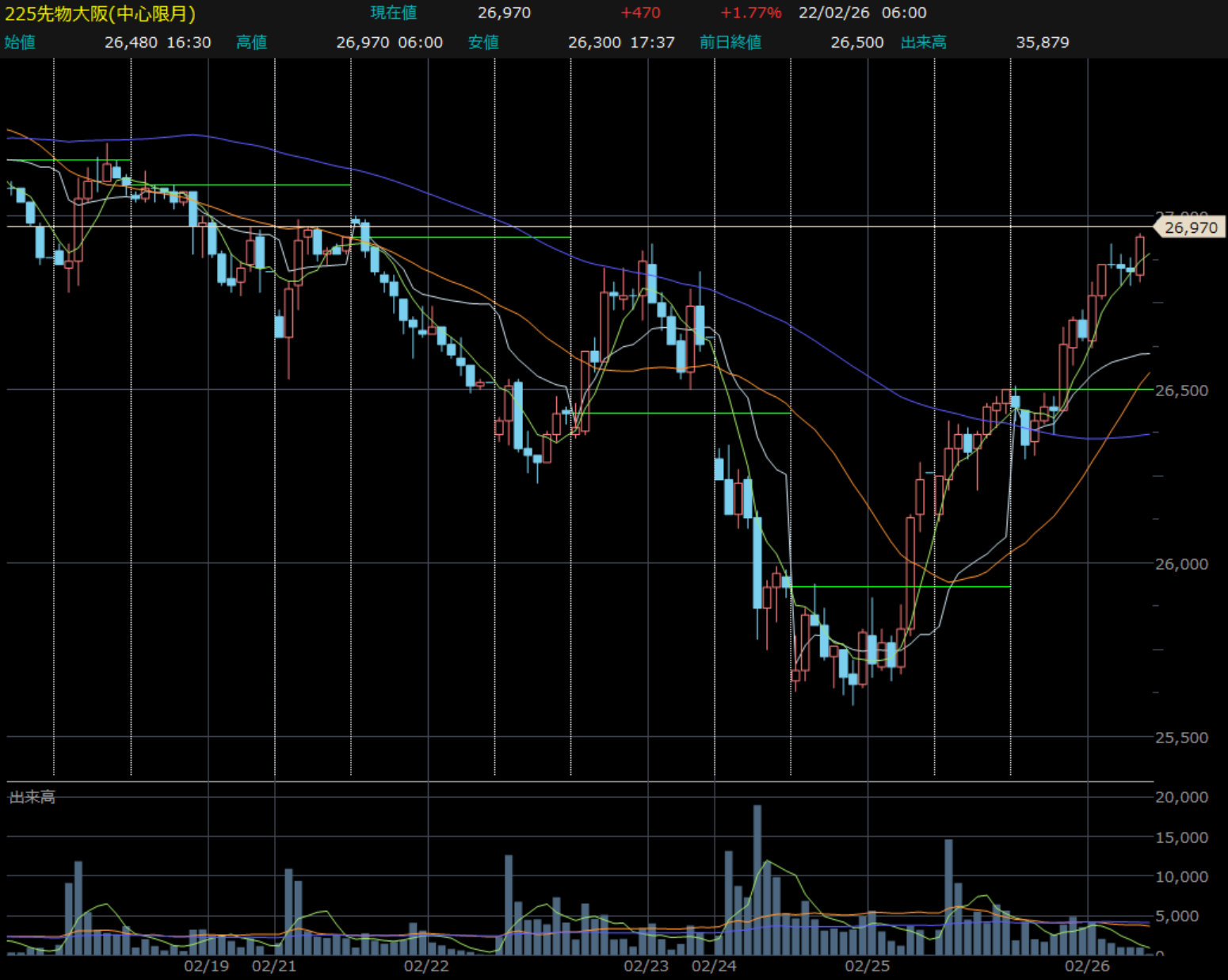
Task: Click the +1.77% percentage change
Action: click(750, 13)
